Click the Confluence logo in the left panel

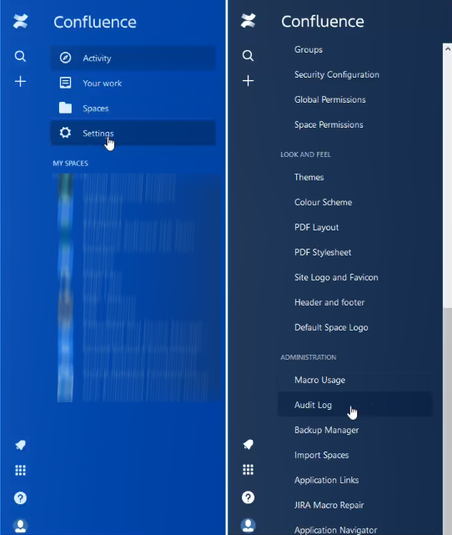[x=20, y=21]
